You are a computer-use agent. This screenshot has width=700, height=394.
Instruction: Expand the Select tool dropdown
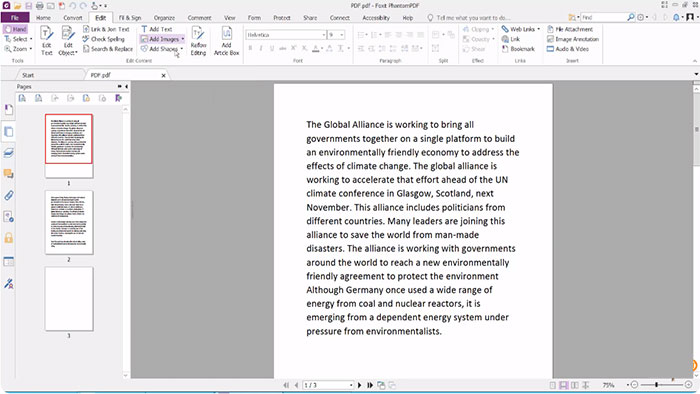pos(31,39)
